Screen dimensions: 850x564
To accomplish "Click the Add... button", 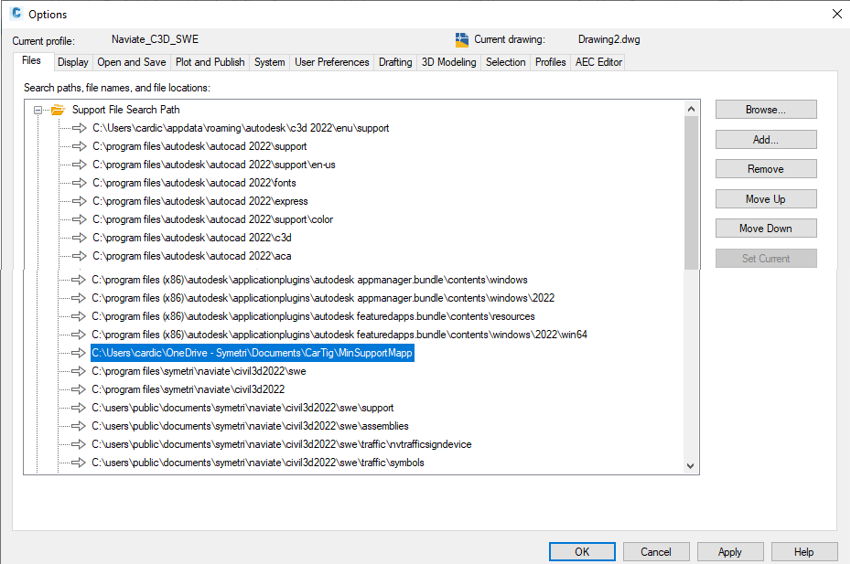I will pos(765,139).
